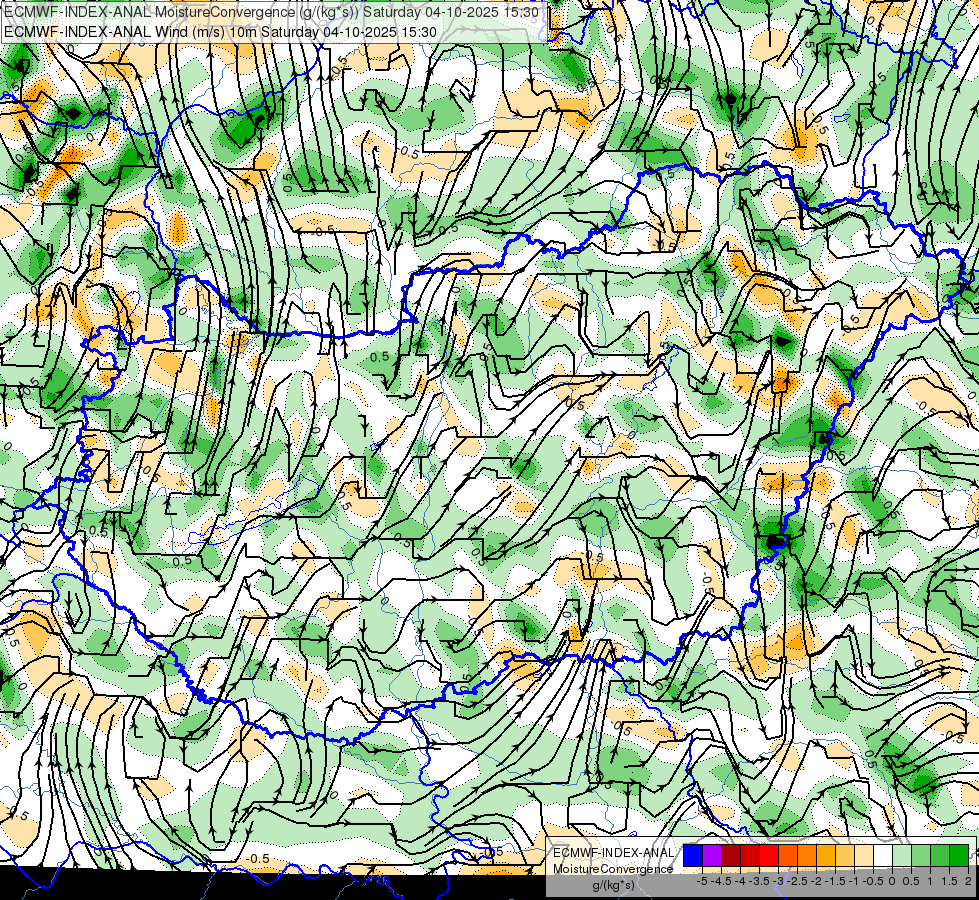
Task: Select the dark red swatch between -4.5 and -4
Action: (731, 855)
